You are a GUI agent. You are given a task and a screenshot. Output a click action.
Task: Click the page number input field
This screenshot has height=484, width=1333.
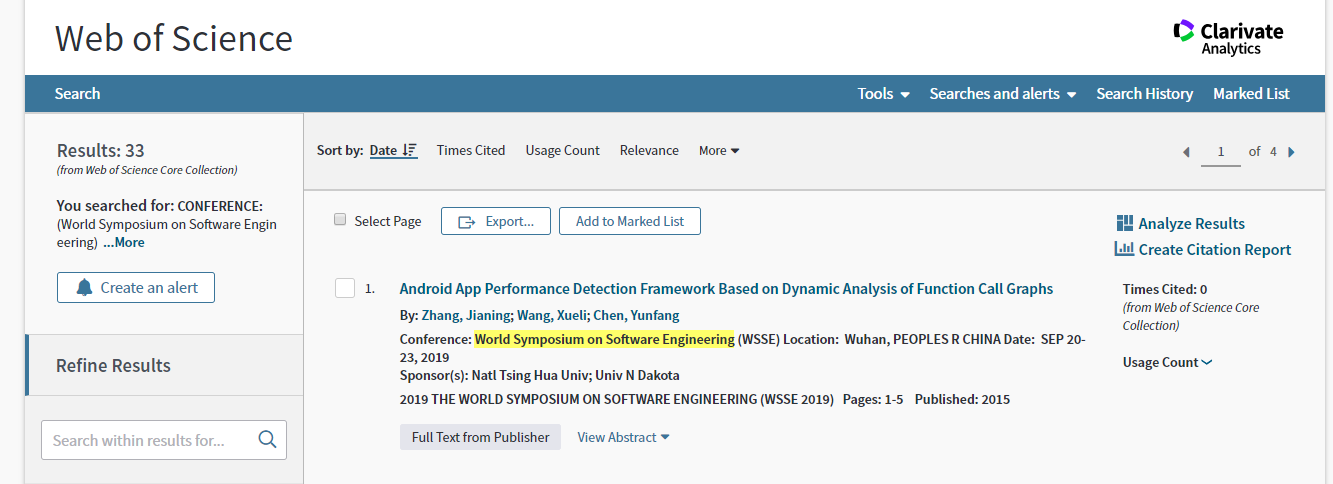(x=1221, y=152)
